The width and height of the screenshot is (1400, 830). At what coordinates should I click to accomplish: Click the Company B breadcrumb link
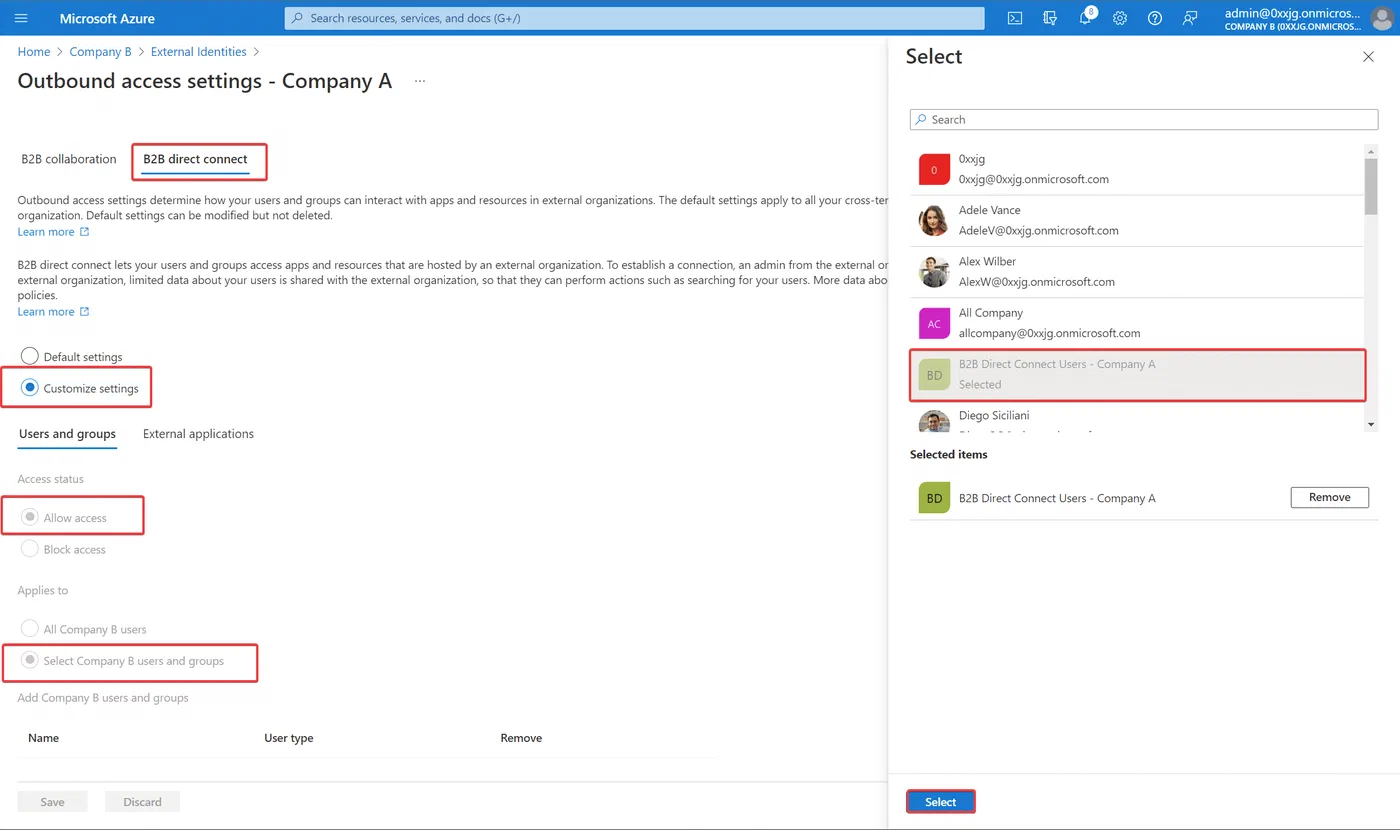click(x=100, y=52)
